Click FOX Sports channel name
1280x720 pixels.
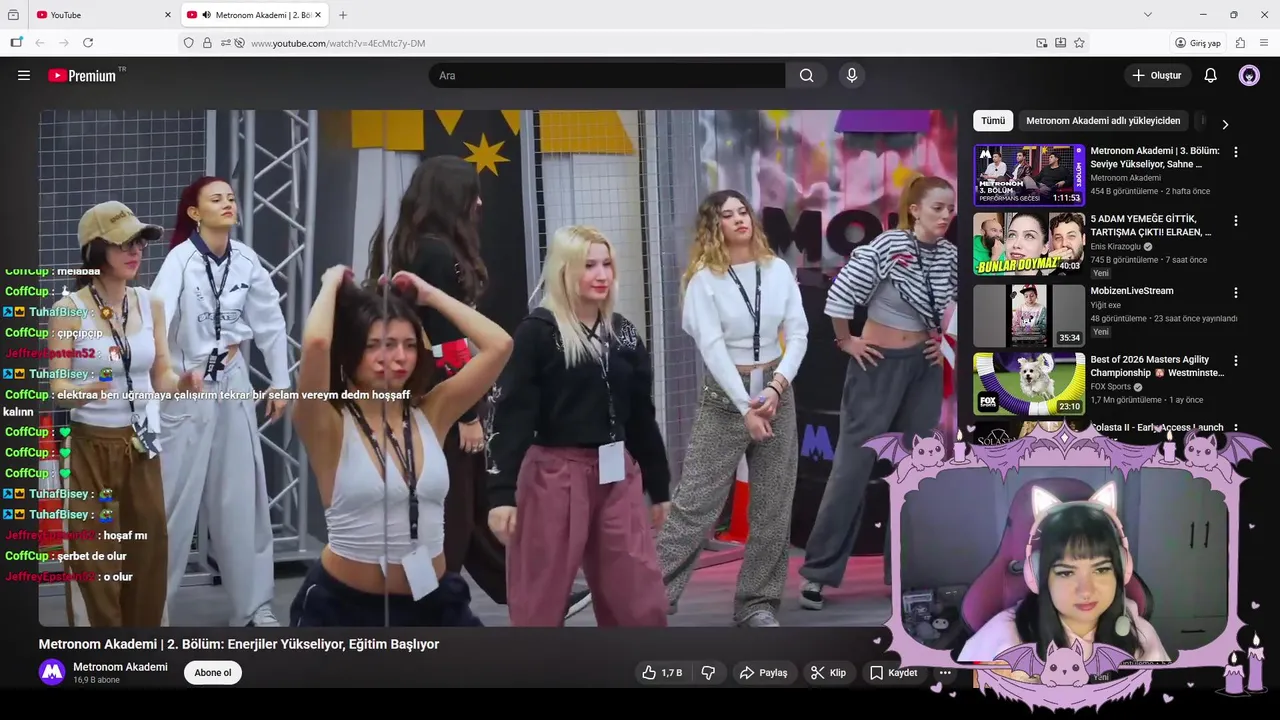coord(1111,386)
